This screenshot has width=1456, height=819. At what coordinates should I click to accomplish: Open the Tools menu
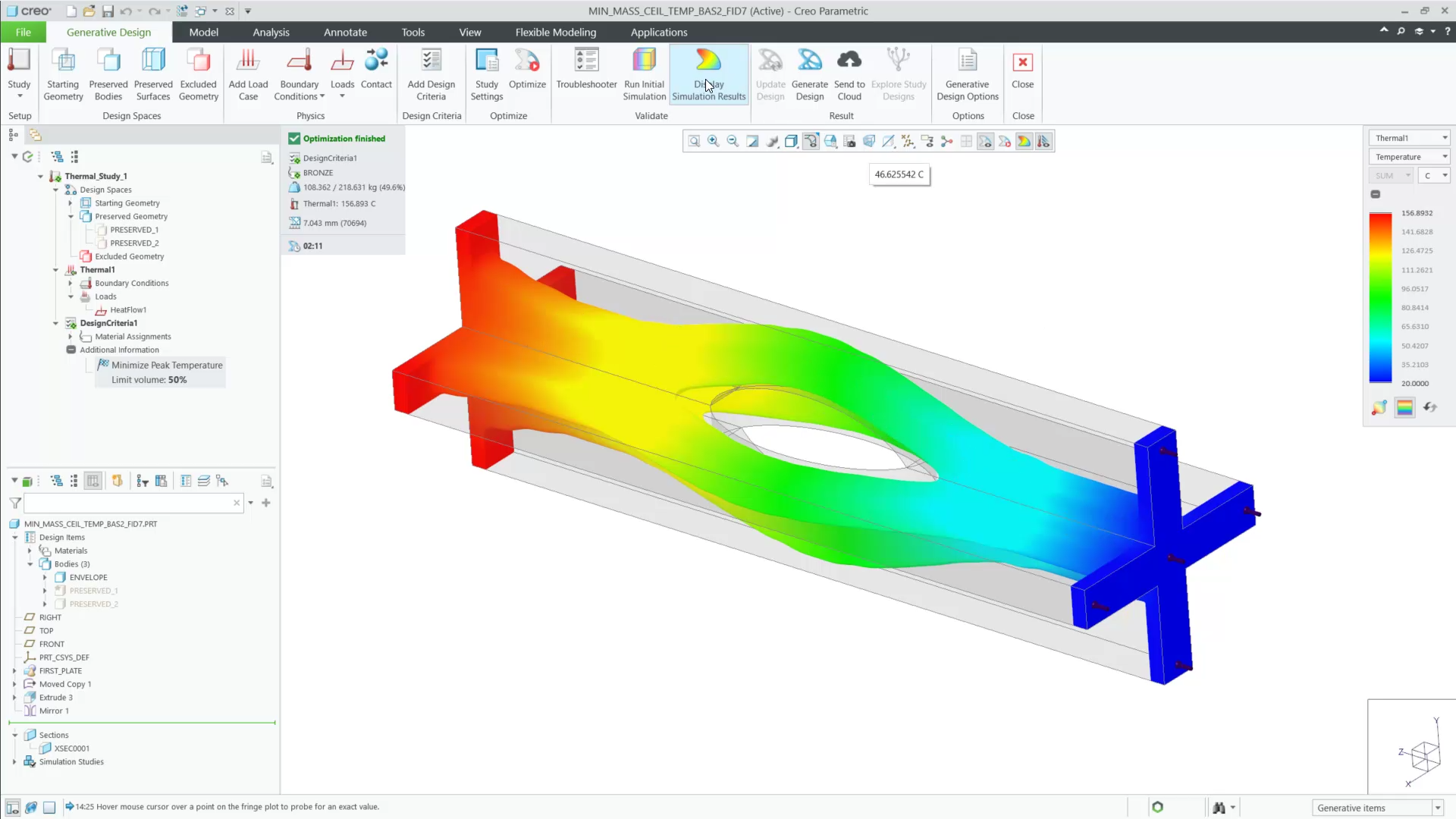coord(413,32)
